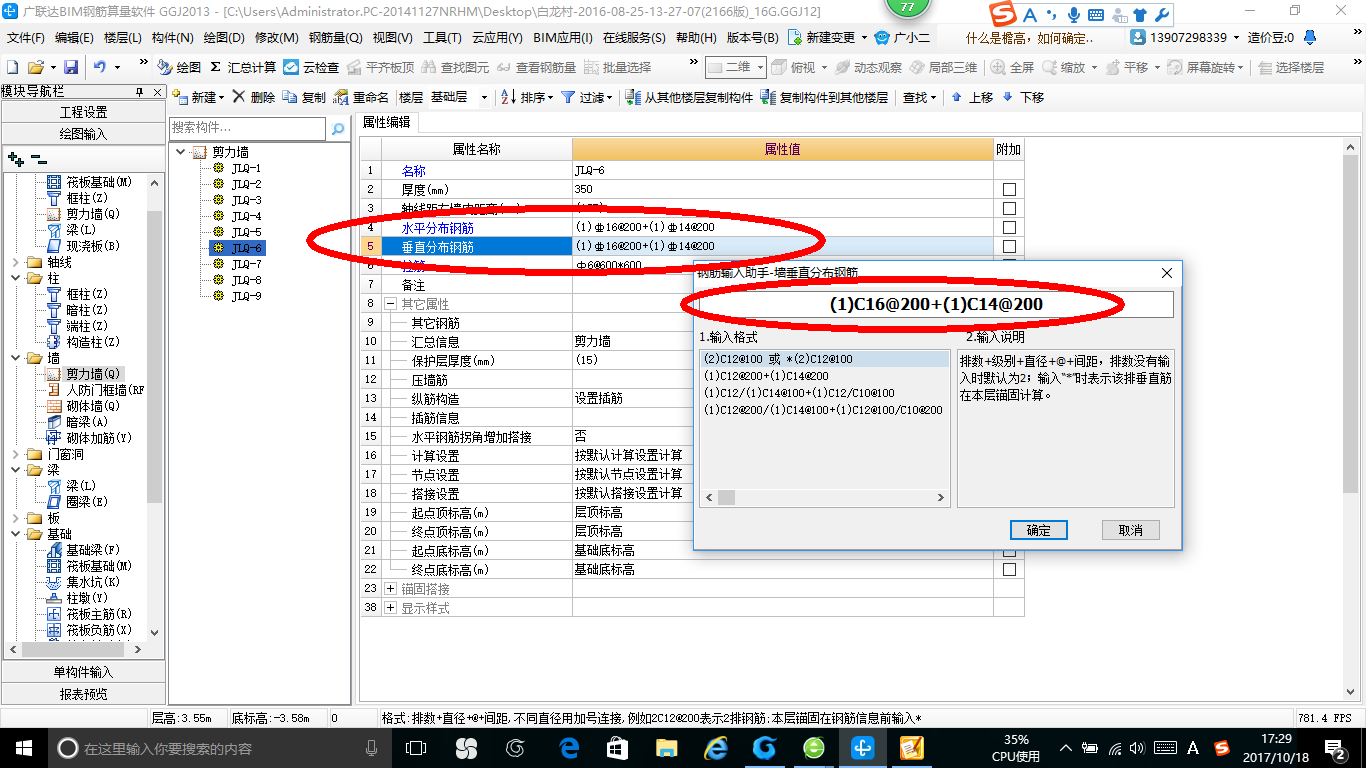Expand the 门窗洞 folder

[15, 454]
